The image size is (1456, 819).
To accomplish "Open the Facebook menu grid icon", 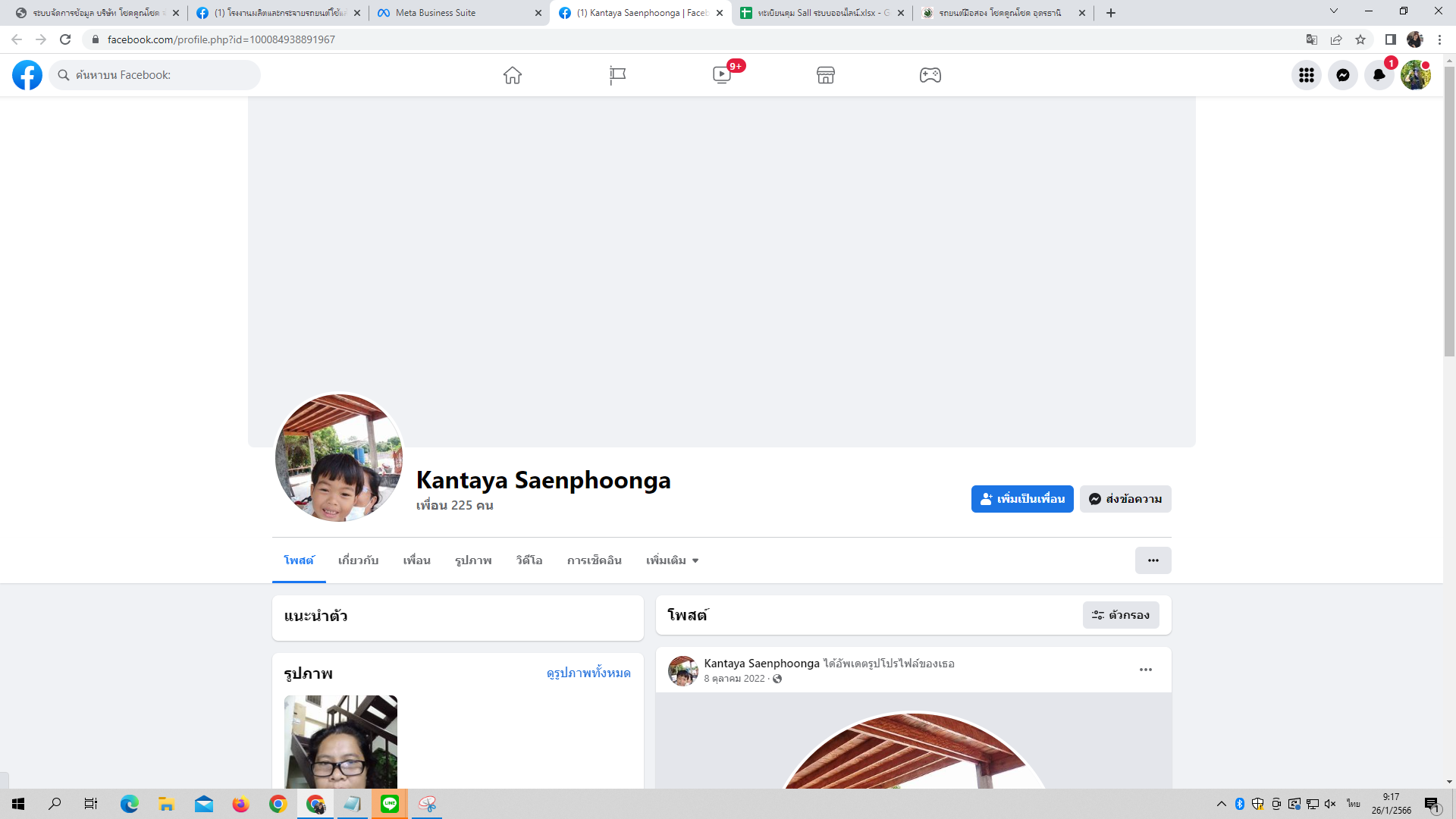I will coord(1306,75).
